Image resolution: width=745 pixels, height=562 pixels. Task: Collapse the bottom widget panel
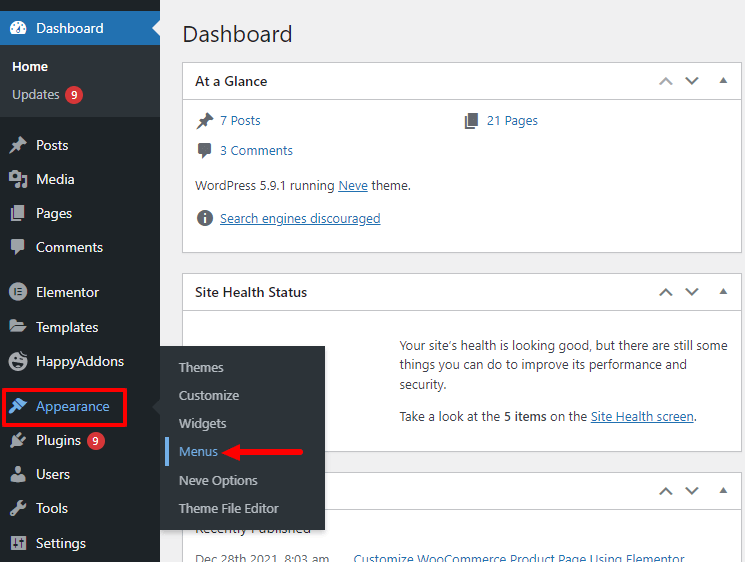pyautogui.click(x=723, y=491)
